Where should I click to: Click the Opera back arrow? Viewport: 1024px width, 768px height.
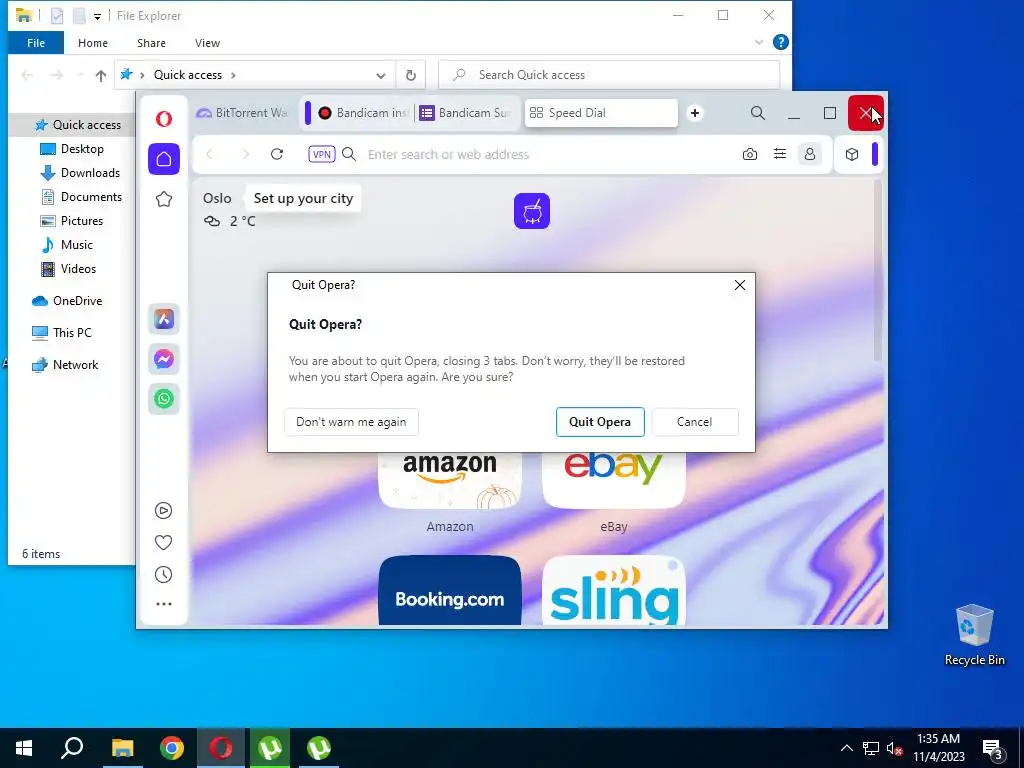(210, 154)
